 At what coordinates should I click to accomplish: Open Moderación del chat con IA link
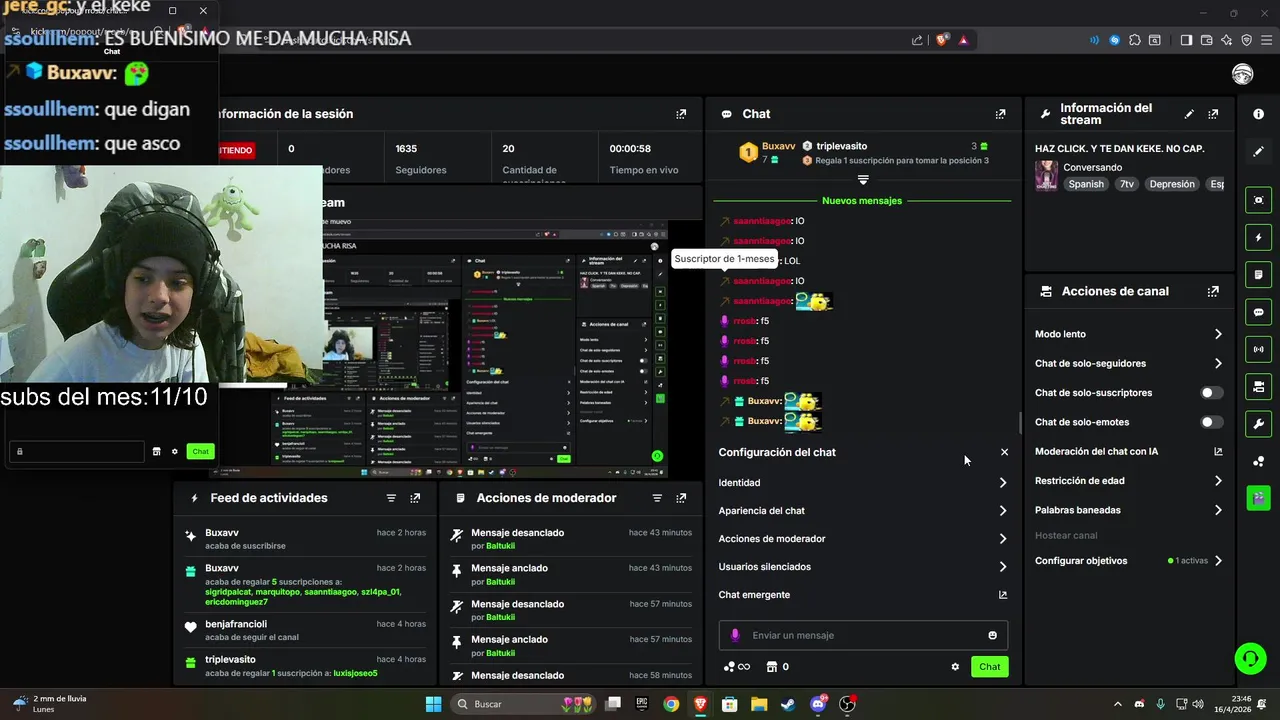point(1218,451)
